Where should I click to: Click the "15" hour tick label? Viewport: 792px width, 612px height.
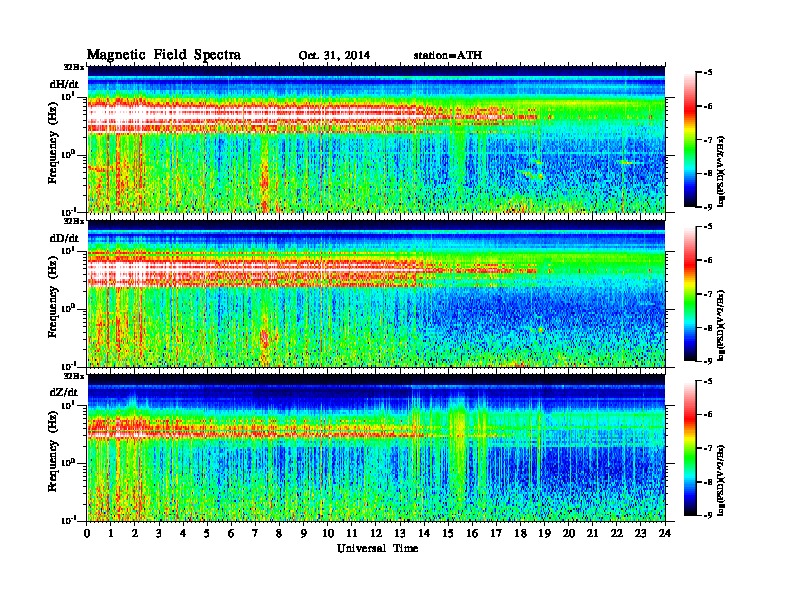448,533
